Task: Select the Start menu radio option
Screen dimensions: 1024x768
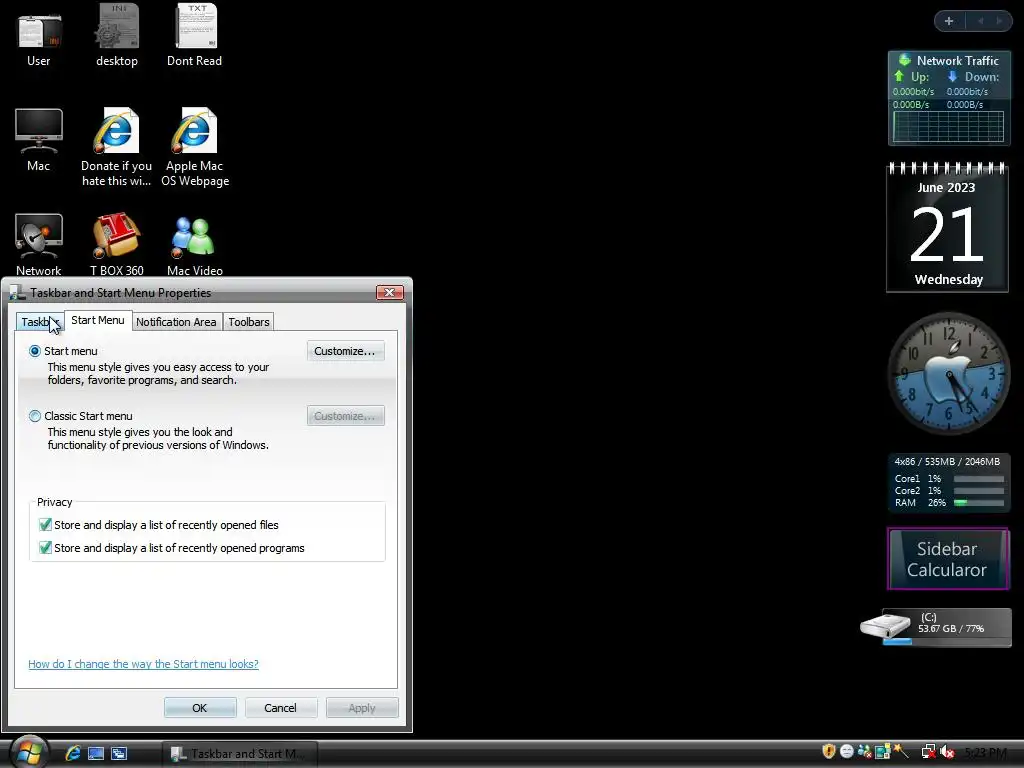Action: click(x=35, y=351)
